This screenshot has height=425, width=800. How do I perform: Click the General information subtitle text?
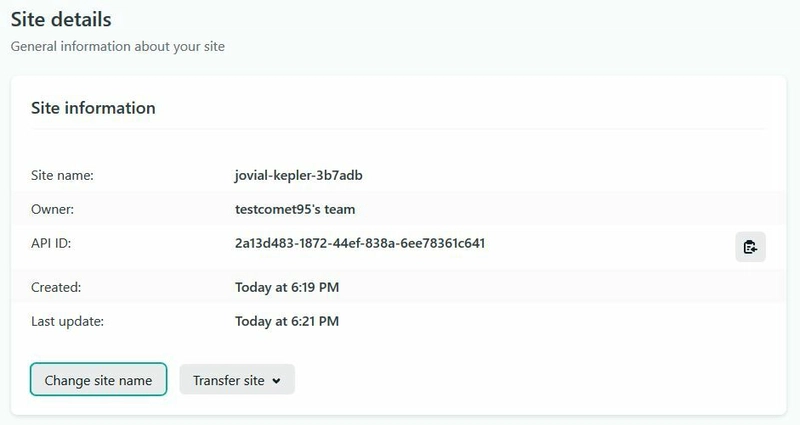118,46
